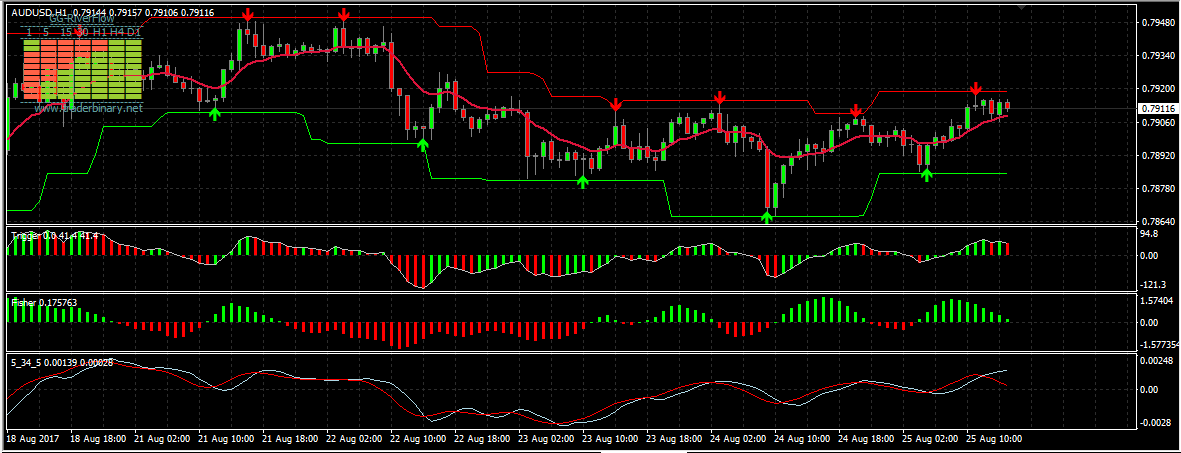Select red down arrow on 25 Aug

[976, 88]
